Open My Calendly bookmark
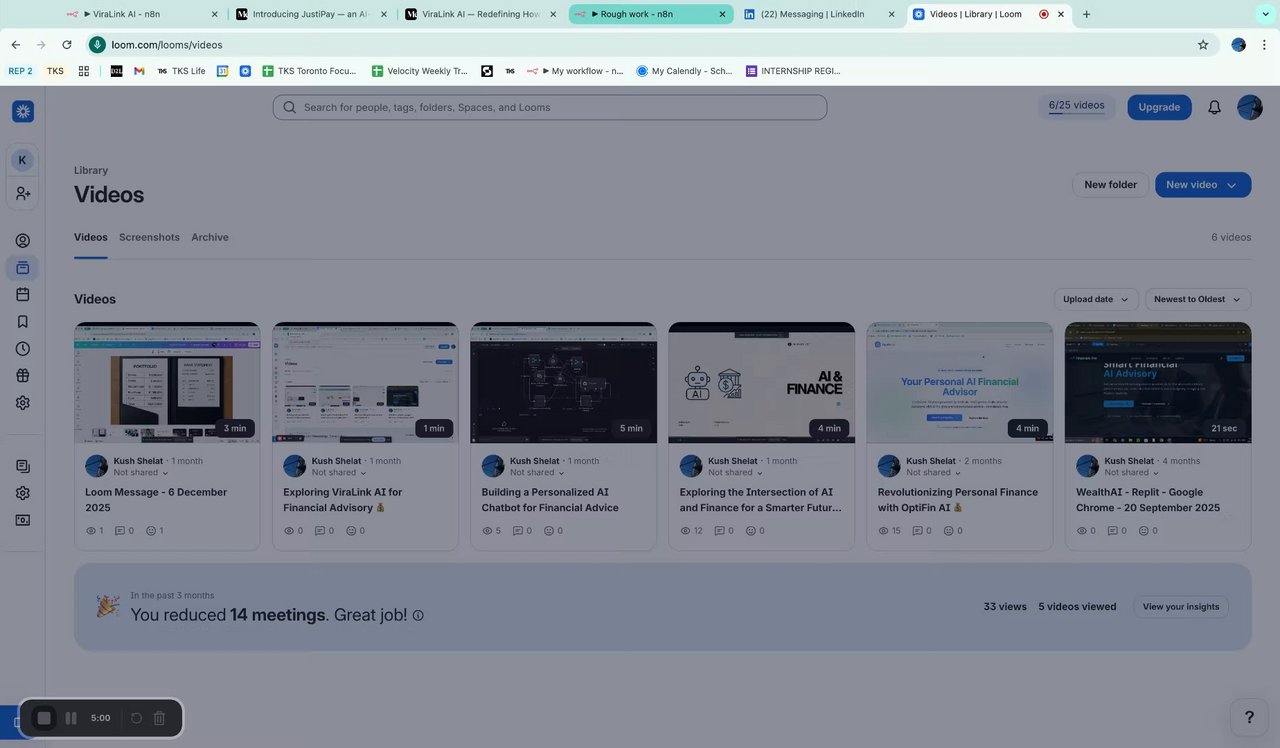Image resolution: width=1280 pixels, height=748 pixels. tap(684, 71)
